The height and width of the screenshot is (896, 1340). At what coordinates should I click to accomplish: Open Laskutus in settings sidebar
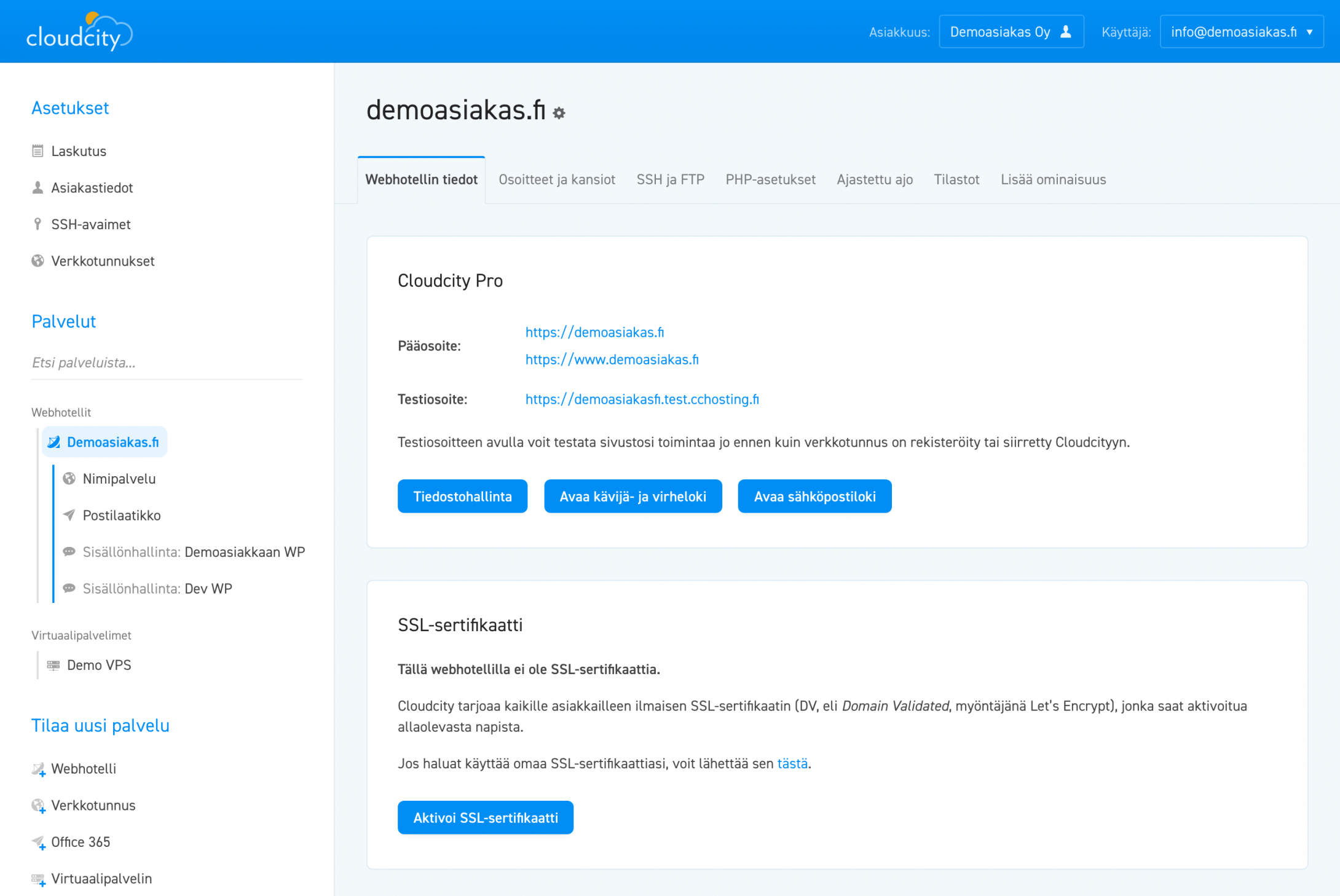click(x=79, y=151)
